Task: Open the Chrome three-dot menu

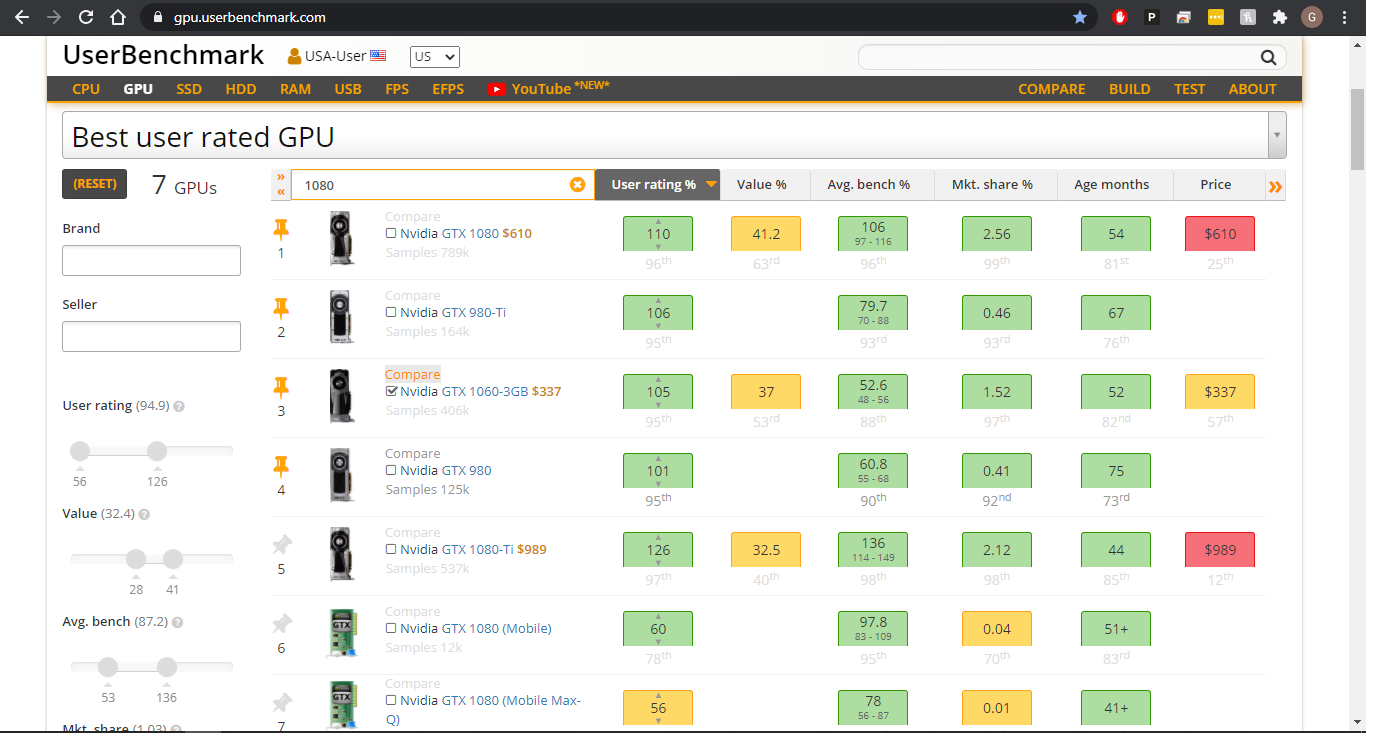Action: [1345, 17]
